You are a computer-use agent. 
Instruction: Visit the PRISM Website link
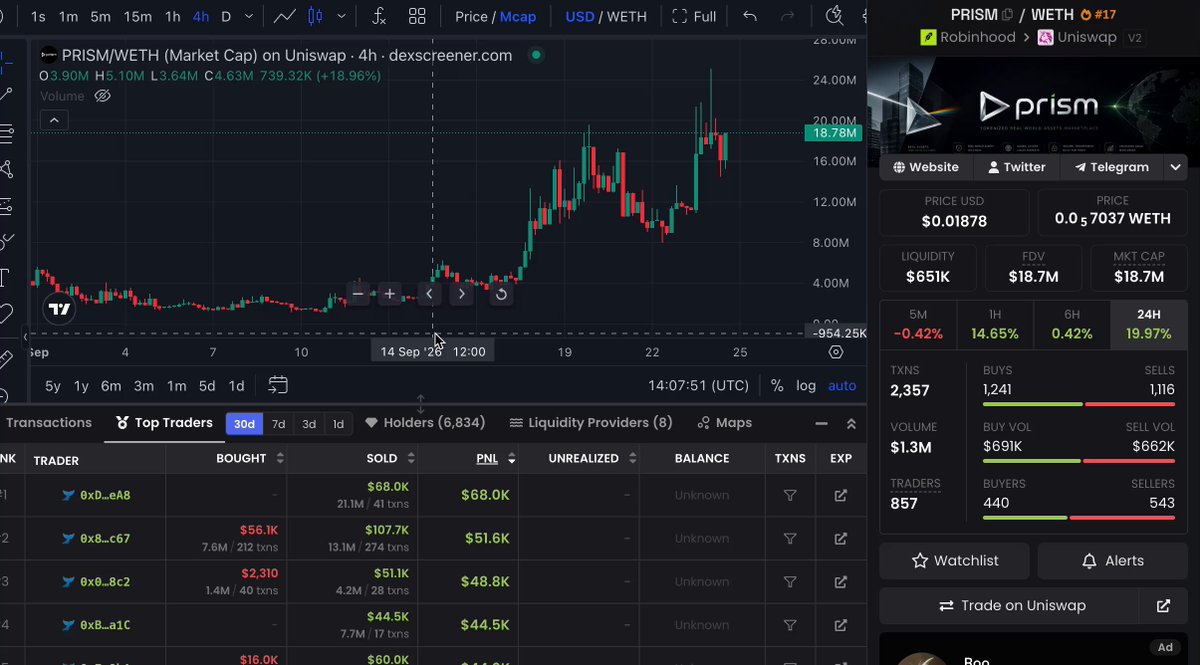click(x=926, y=167)
